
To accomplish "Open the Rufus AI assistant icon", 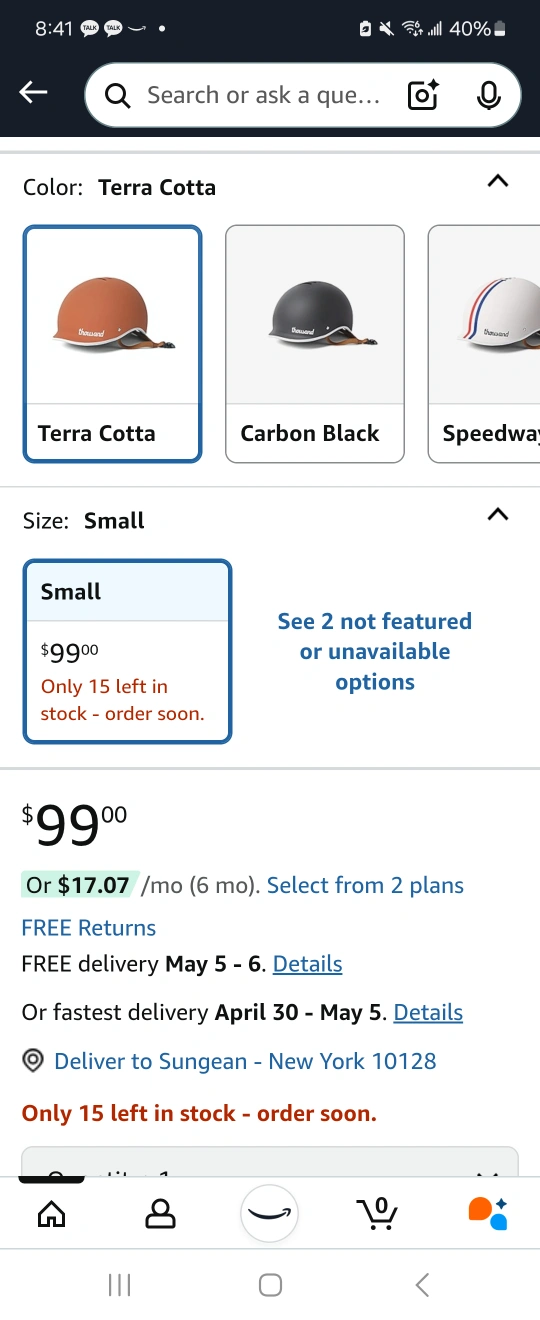I will (x=488, y=1213).
